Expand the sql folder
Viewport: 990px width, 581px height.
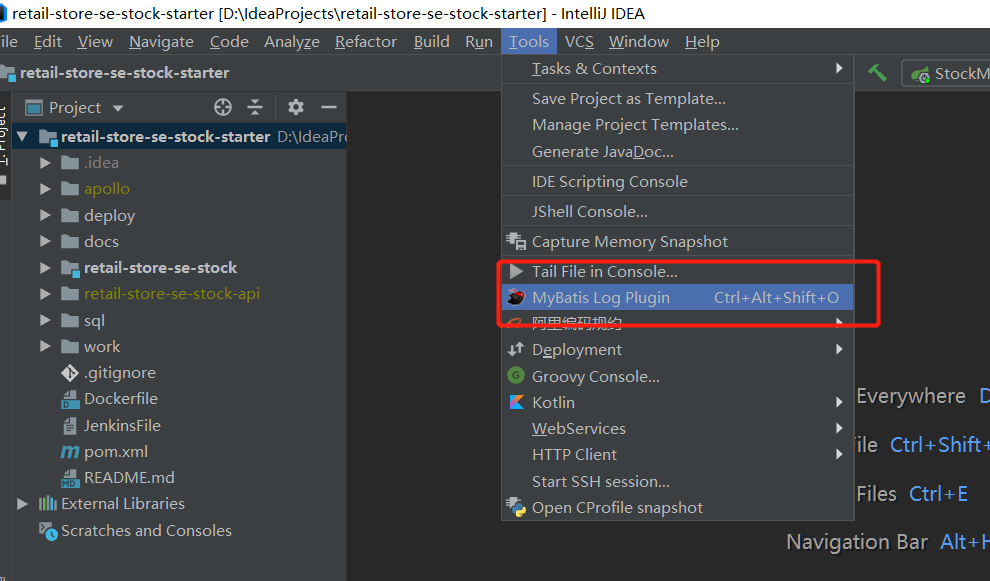45,320
